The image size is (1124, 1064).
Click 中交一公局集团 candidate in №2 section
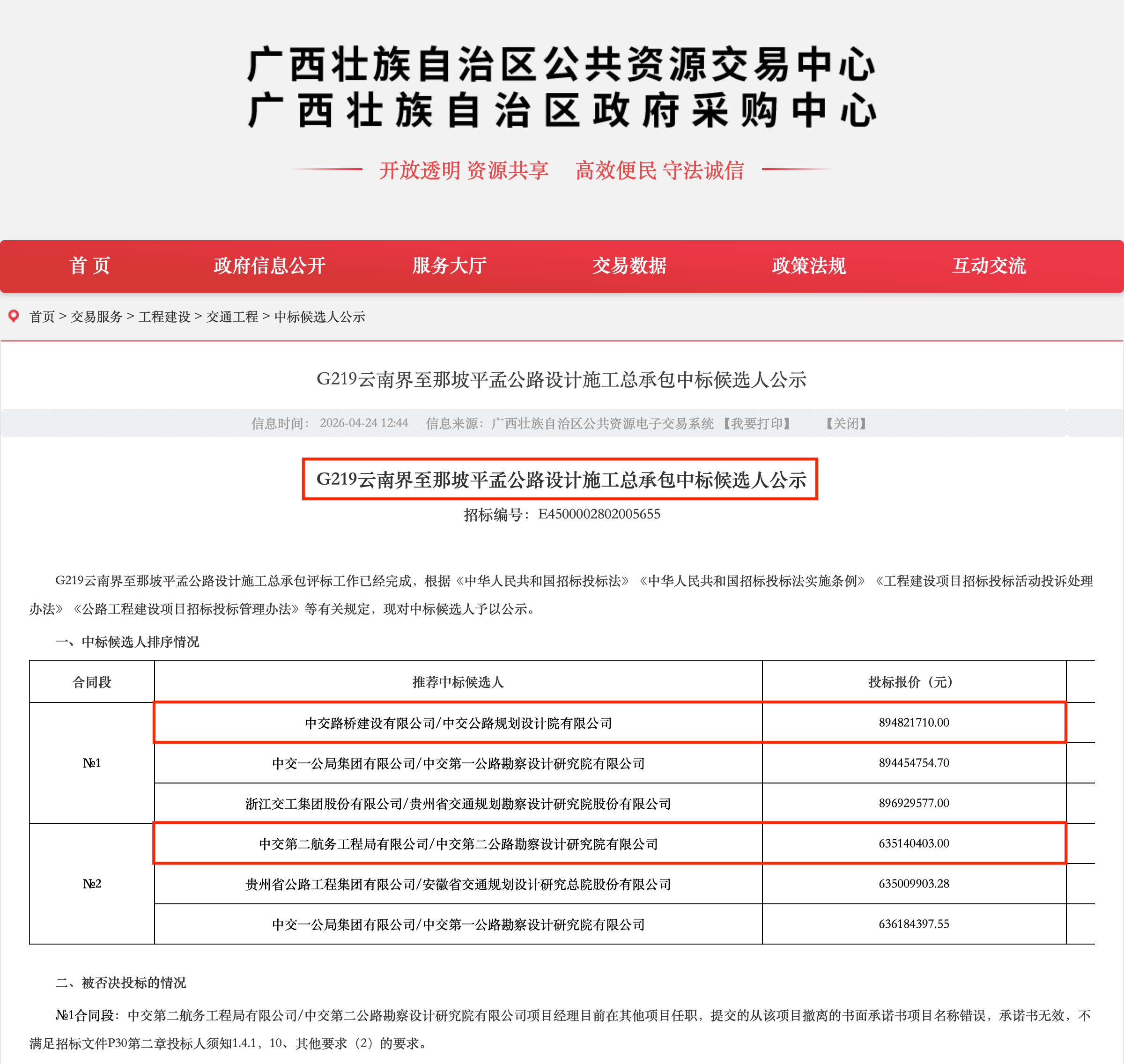(x=458, y=924)
